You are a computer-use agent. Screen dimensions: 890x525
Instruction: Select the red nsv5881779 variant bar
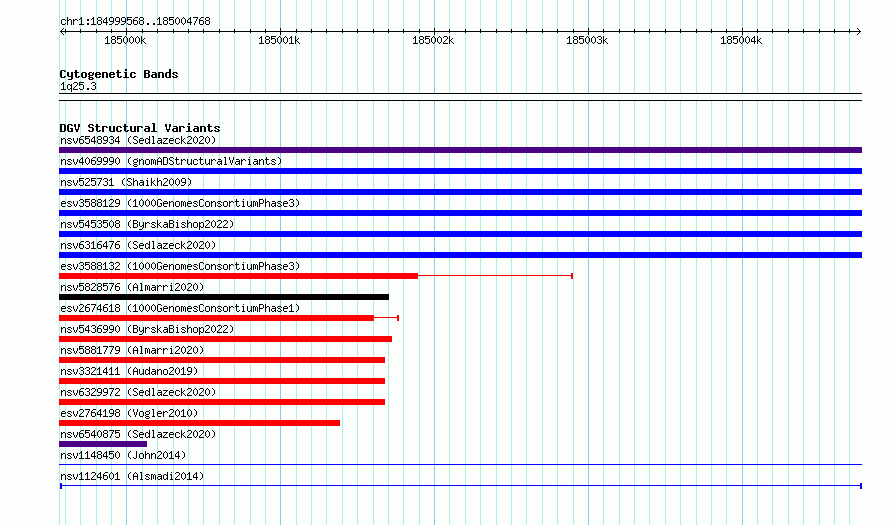[222, 360]
